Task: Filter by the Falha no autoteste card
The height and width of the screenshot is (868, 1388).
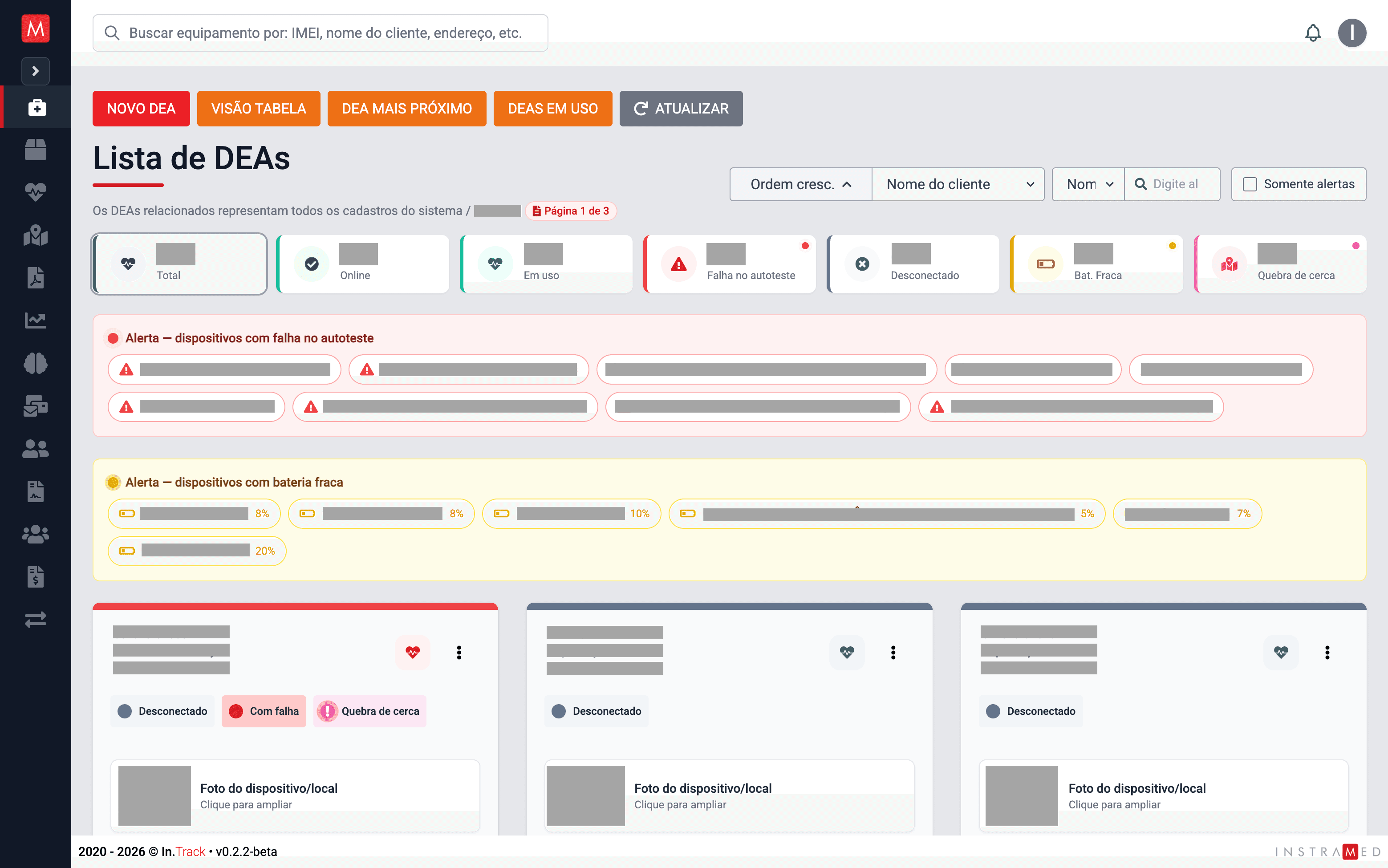Action: point(730,264)
